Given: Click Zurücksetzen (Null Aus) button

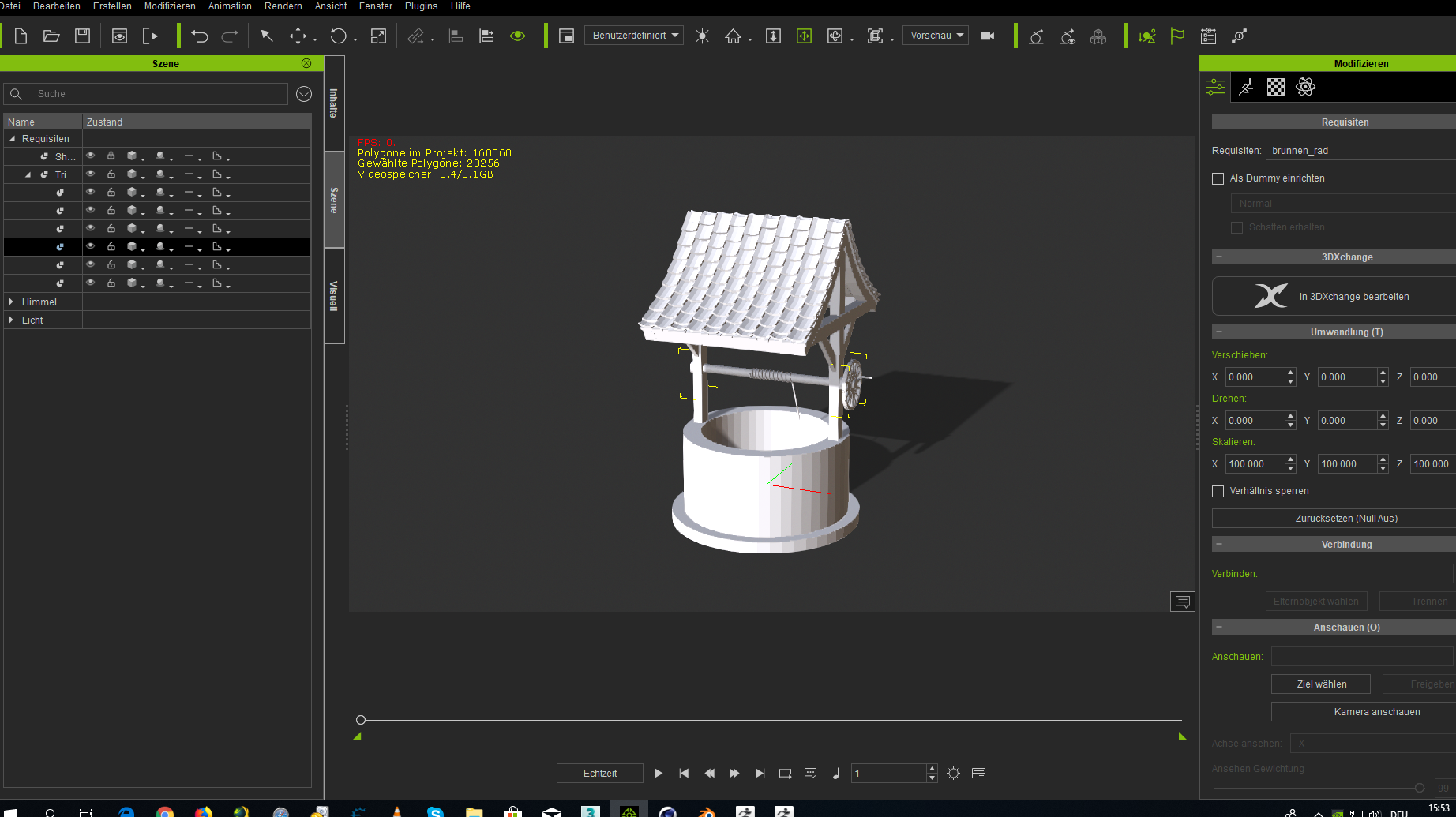Looking at the screenshot, I should pyautogui.click(x=1334, y=519).
